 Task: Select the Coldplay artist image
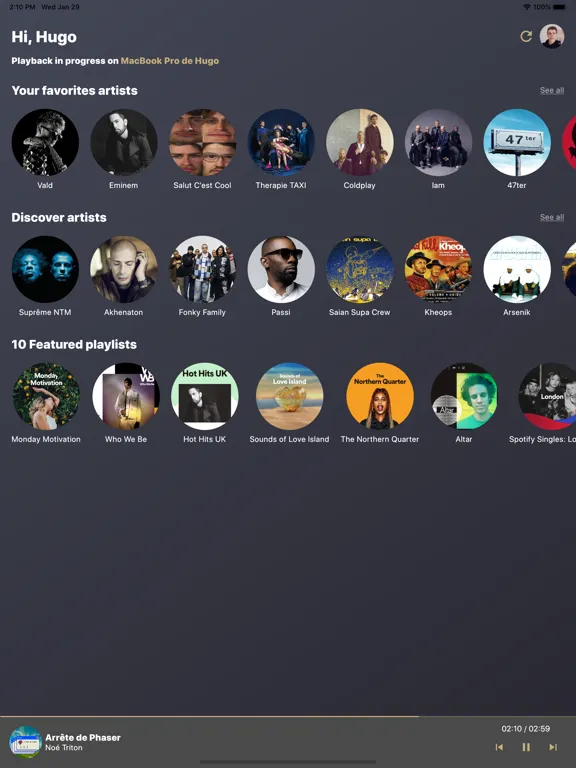(x=360, y=142)
